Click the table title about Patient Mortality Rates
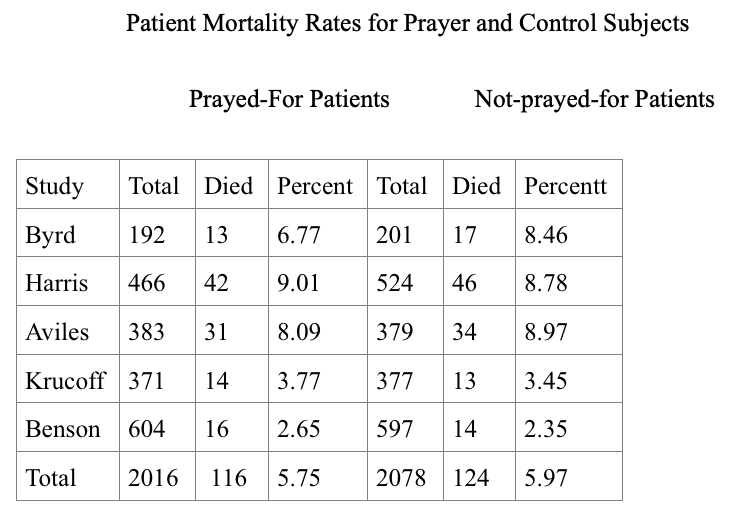 pos(407,24)
